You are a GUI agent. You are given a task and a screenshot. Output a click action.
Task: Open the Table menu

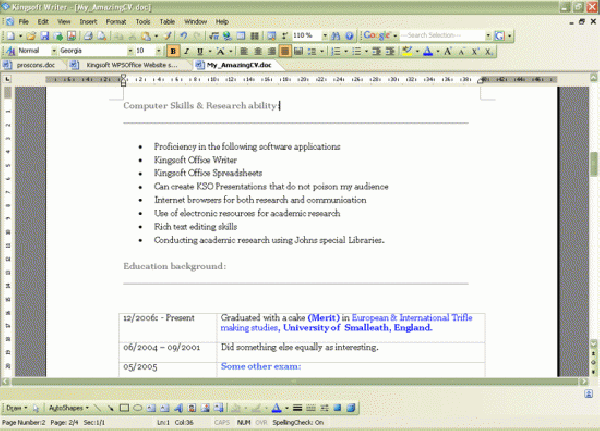[x=167, y=22]
